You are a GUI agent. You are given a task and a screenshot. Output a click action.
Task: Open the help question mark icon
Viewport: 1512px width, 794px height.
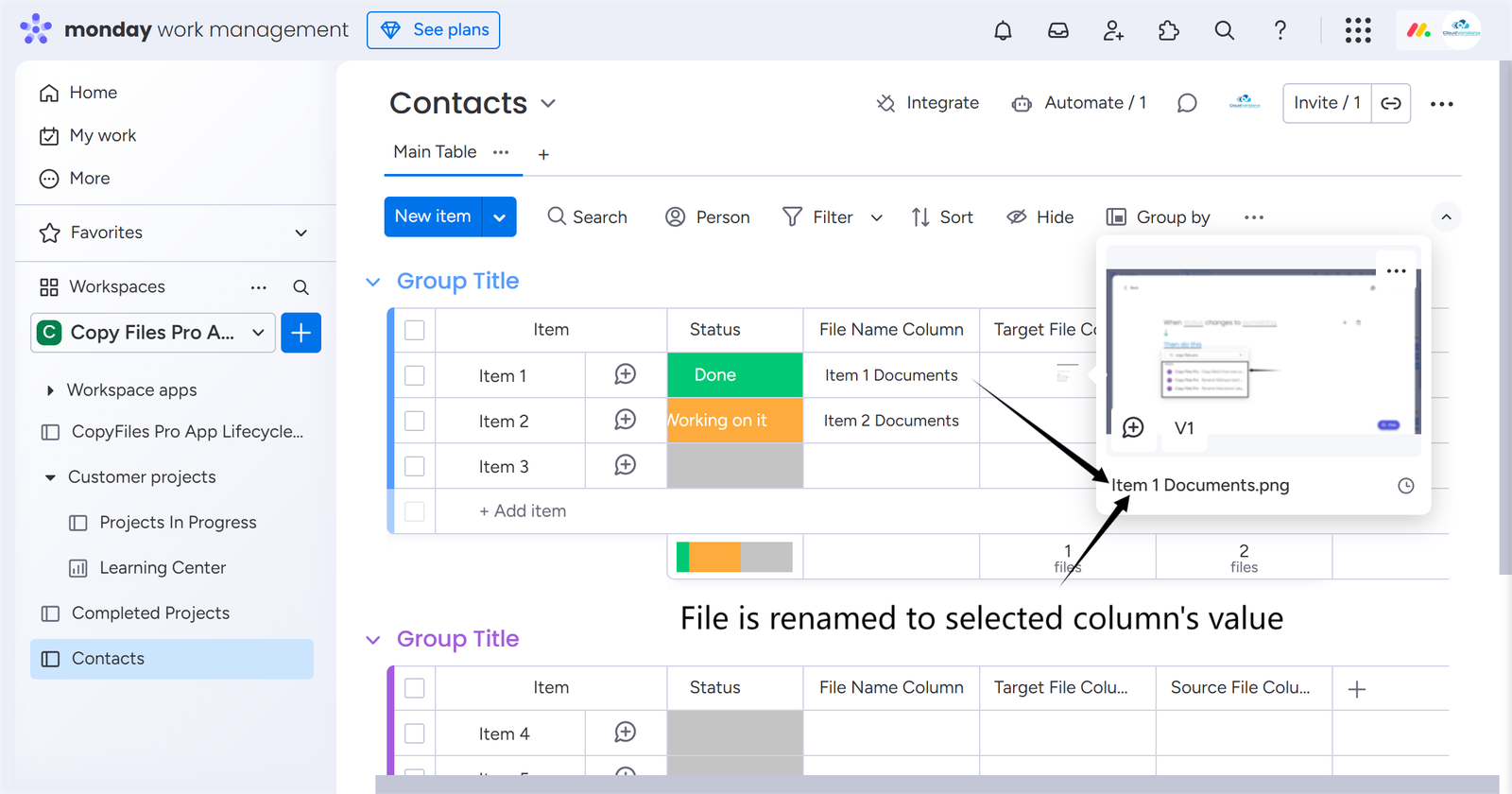1280,30
